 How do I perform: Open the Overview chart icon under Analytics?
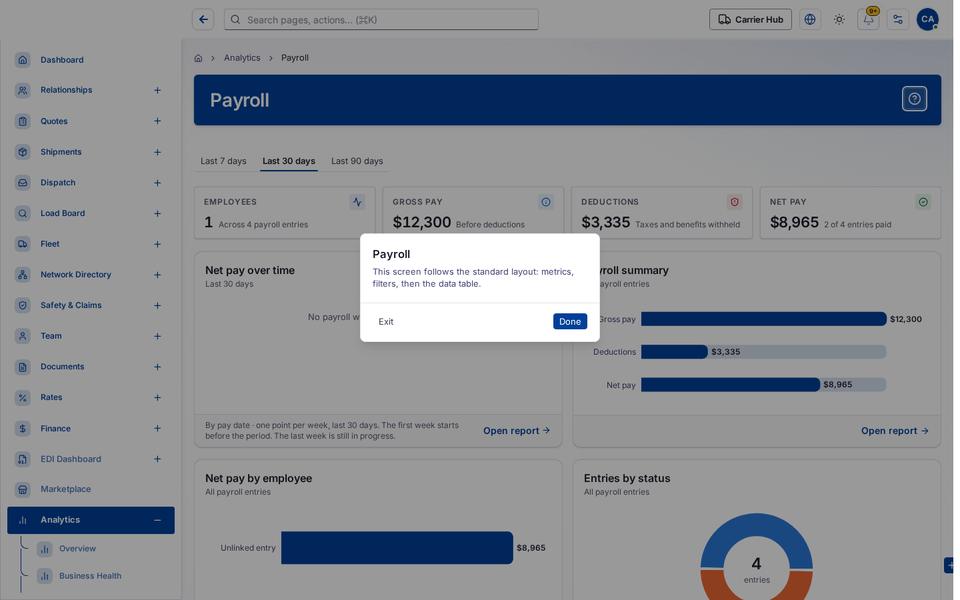tap(45, 549)
